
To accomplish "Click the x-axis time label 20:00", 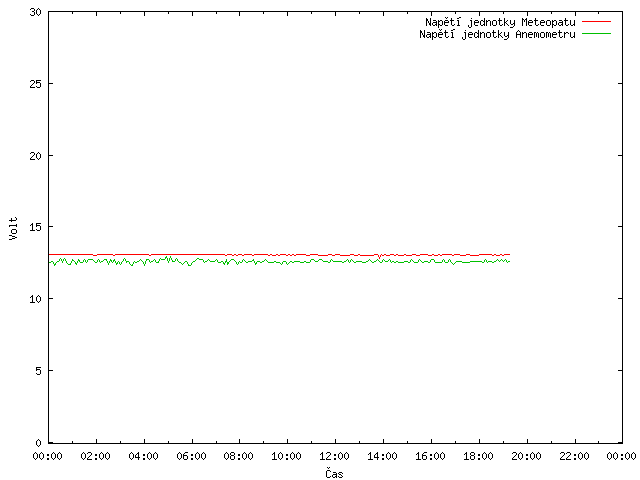I will (526, 456).
